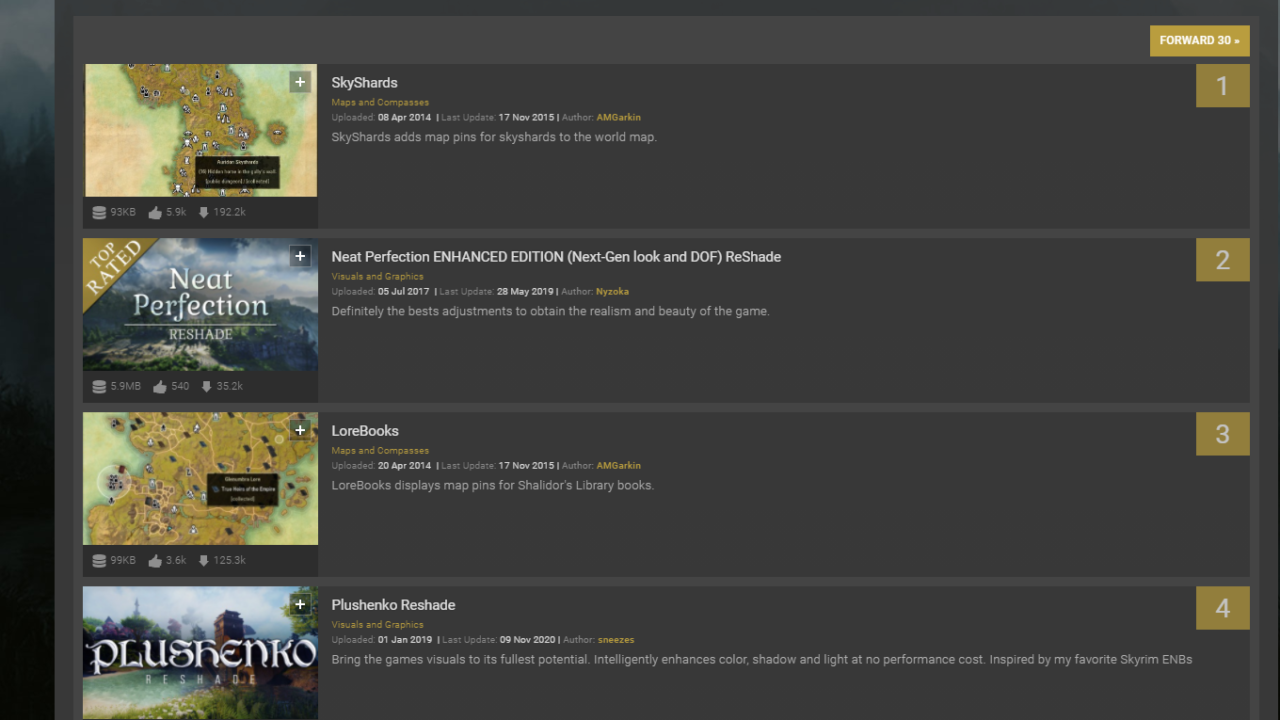Select Visuals and Graphics category under Plushenko Reshade
Image resolution: width=1280 pixels, height=720 pixels.
pos(377,624)
